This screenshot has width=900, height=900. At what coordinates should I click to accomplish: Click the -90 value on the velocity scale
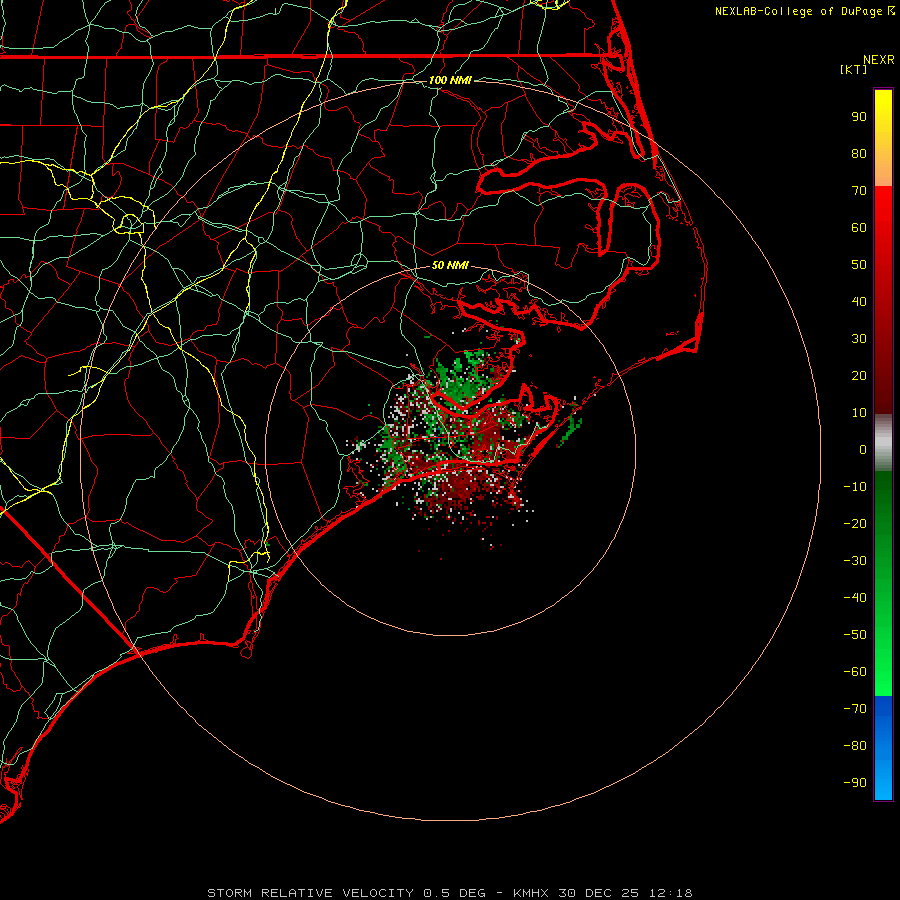[855, 782]
